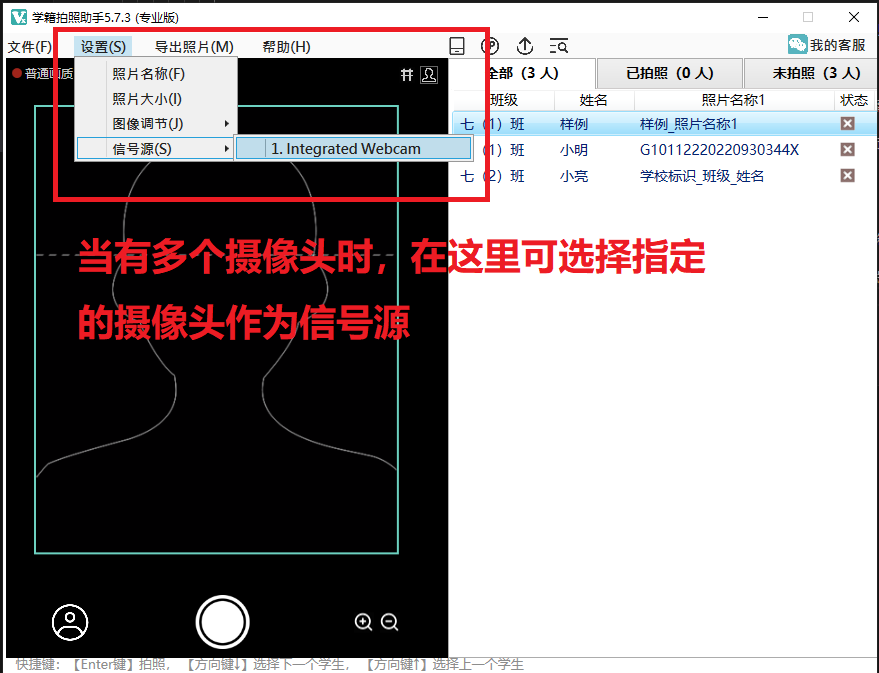879x673 pixels.
Task: Click the upload arrow toolbar icon
Action: tap(524, 46)
